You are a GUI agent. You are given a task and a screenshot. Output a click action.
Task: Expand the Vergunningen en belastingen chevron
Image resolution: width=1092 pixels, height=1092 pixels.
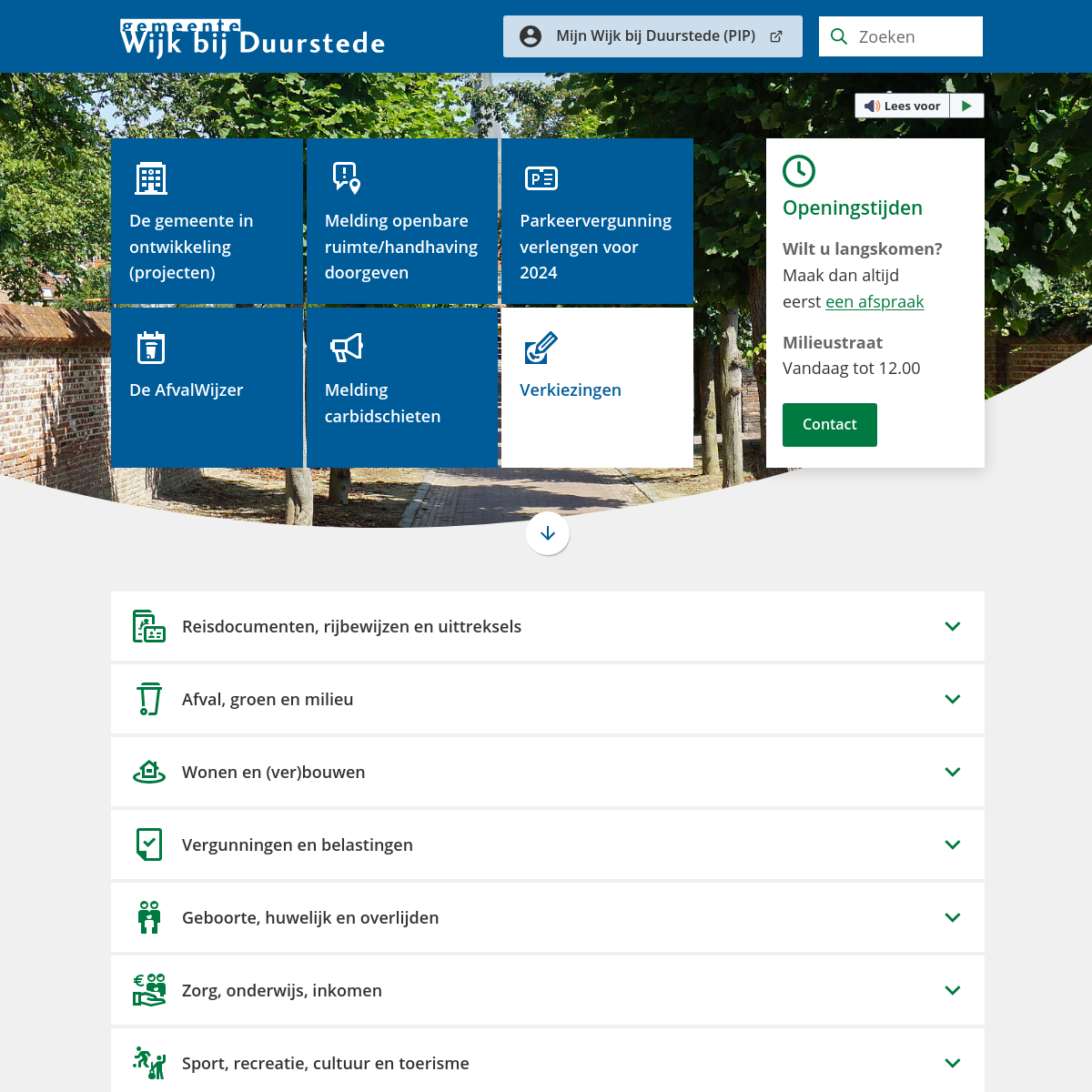pos(953,844)
